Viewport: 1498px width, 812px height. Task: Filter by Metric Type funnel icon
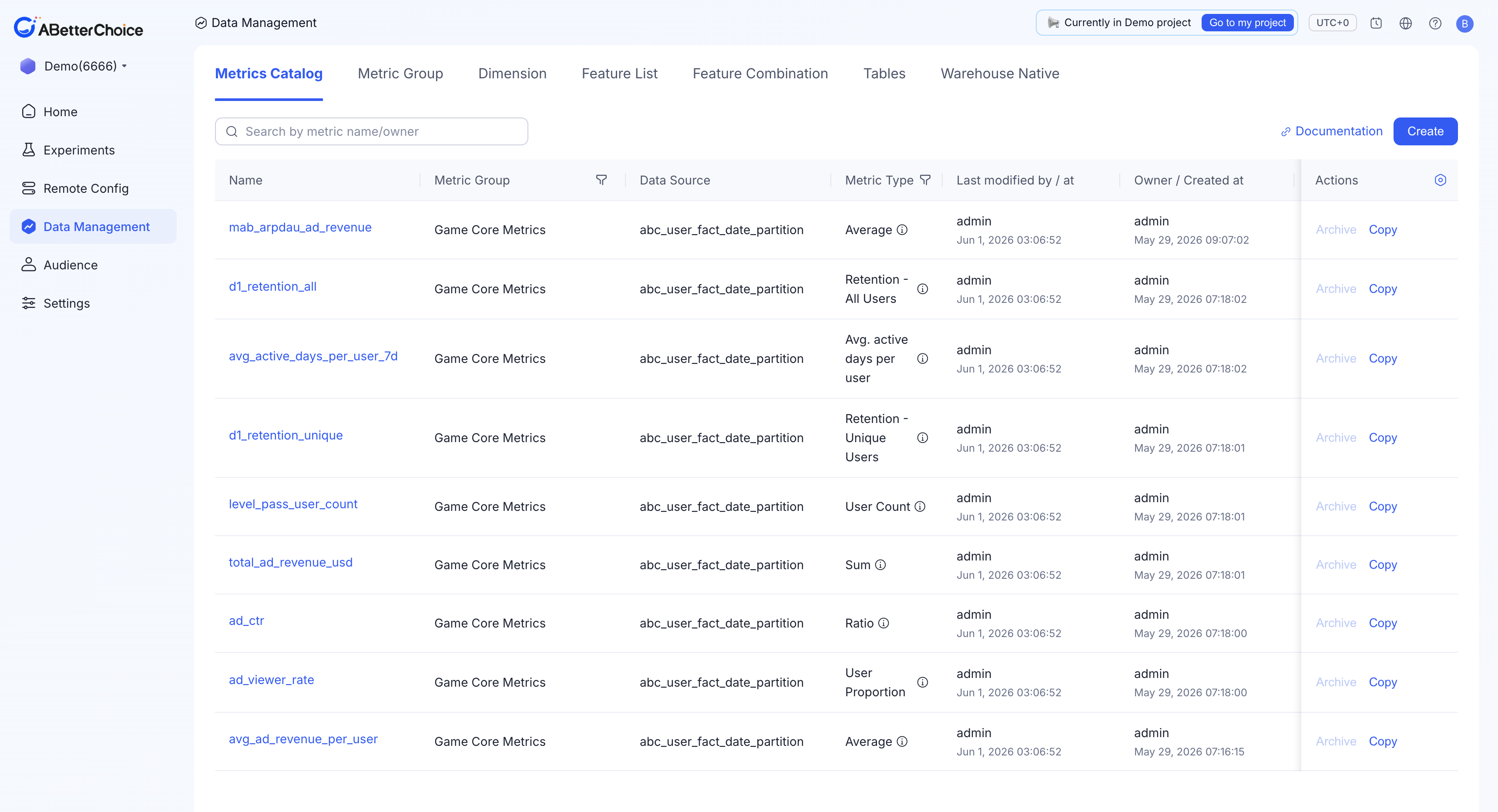click(x=925, y=180)
